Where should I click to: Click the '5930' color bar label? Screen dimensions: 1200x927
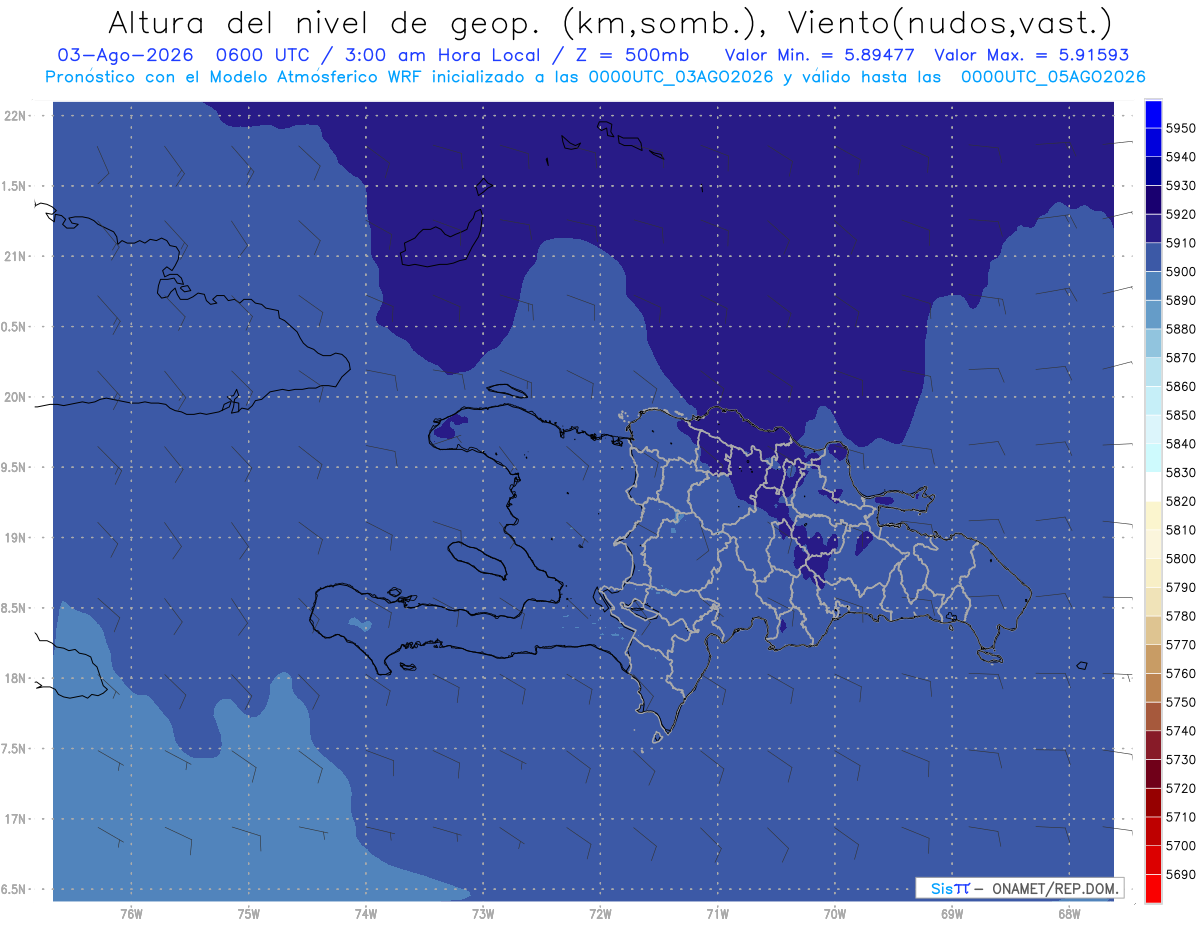[x=1180, y=186]
